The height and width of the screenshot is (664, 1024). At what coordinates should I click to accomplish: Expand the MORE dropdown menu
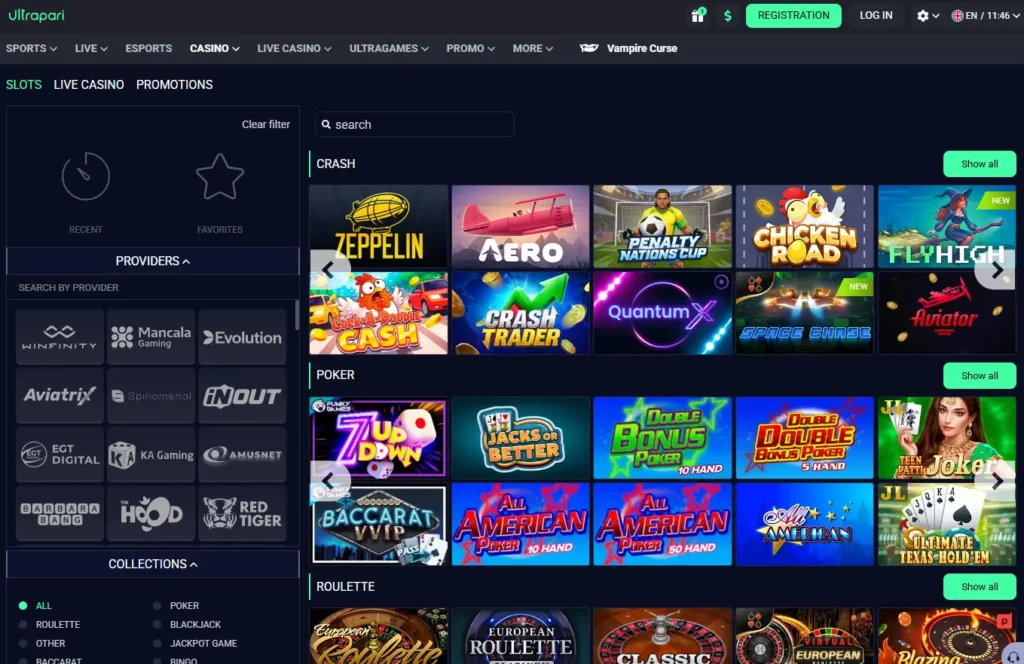point(532,48)
